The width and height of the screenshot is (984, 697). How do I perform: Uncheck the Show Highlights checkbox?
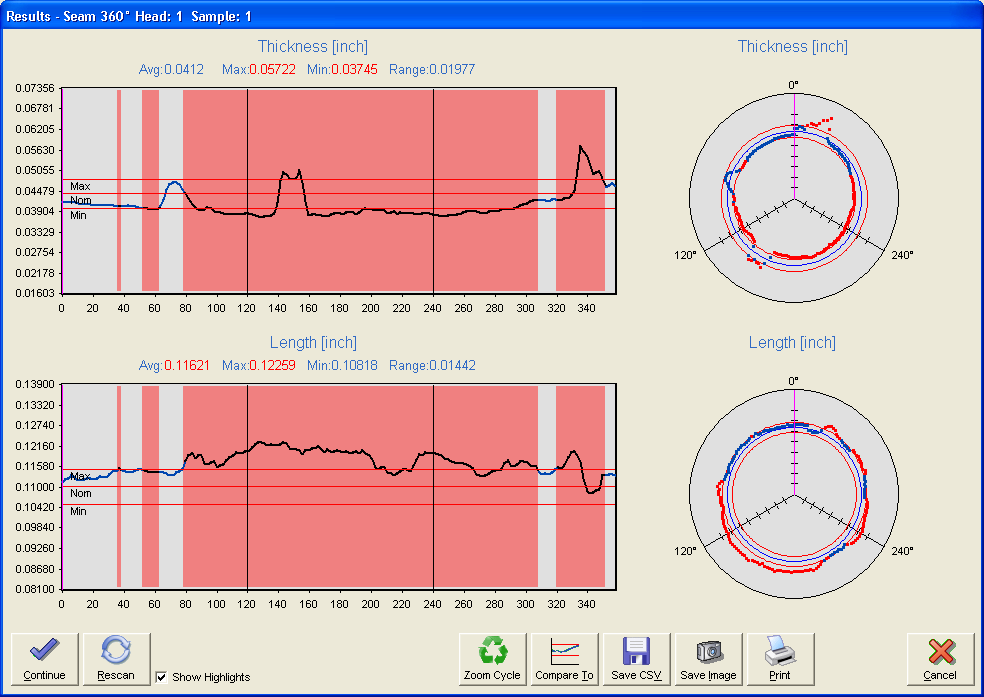[162, 677]
